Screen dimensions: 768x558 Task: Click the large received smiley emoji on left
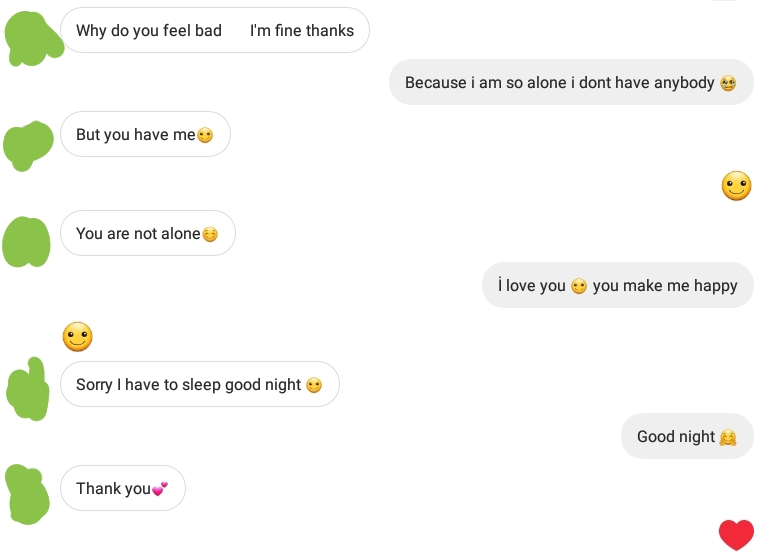click(x=77, y=337)
